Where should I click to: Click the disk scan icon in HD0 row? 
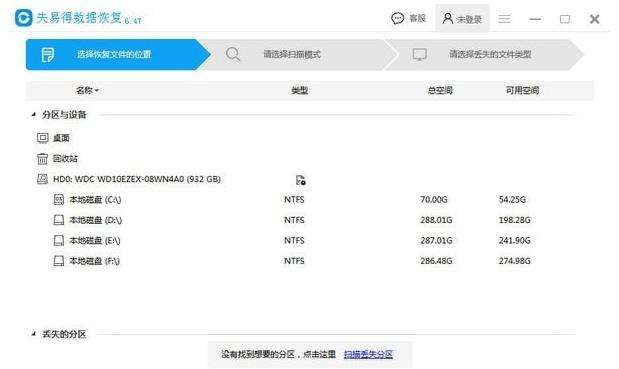[300, 180]
